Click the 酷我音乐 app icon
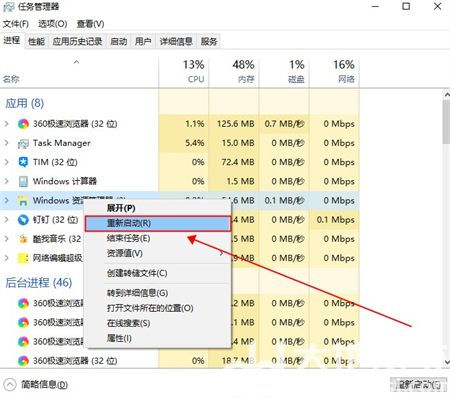The width and height of the screenshot is (450, 398). (23, 239)
